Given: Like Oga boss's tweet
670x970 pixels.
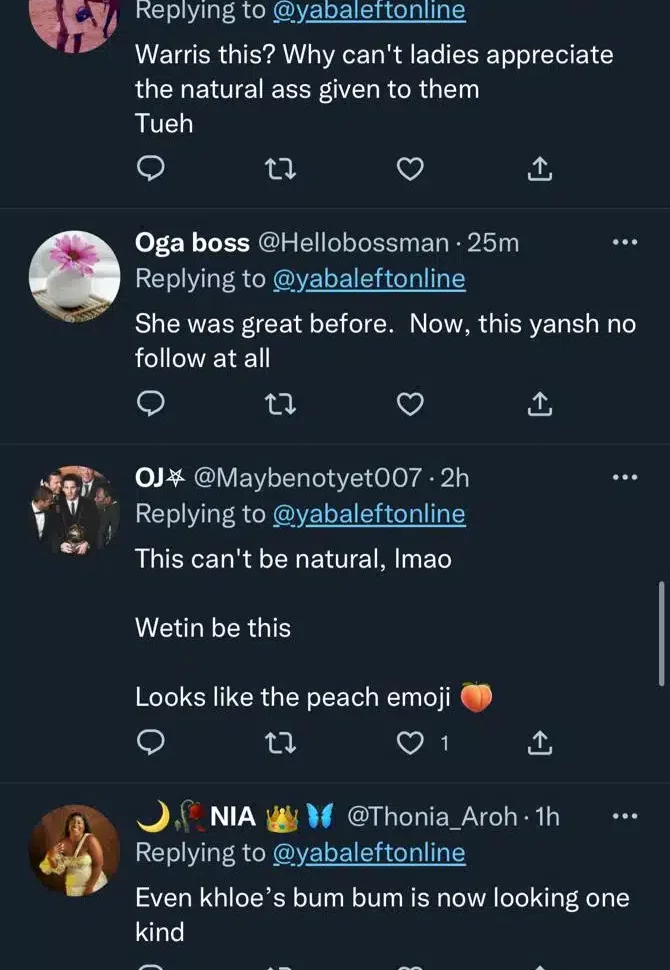Looking at the screenshot, I should (x=410, y=404).
